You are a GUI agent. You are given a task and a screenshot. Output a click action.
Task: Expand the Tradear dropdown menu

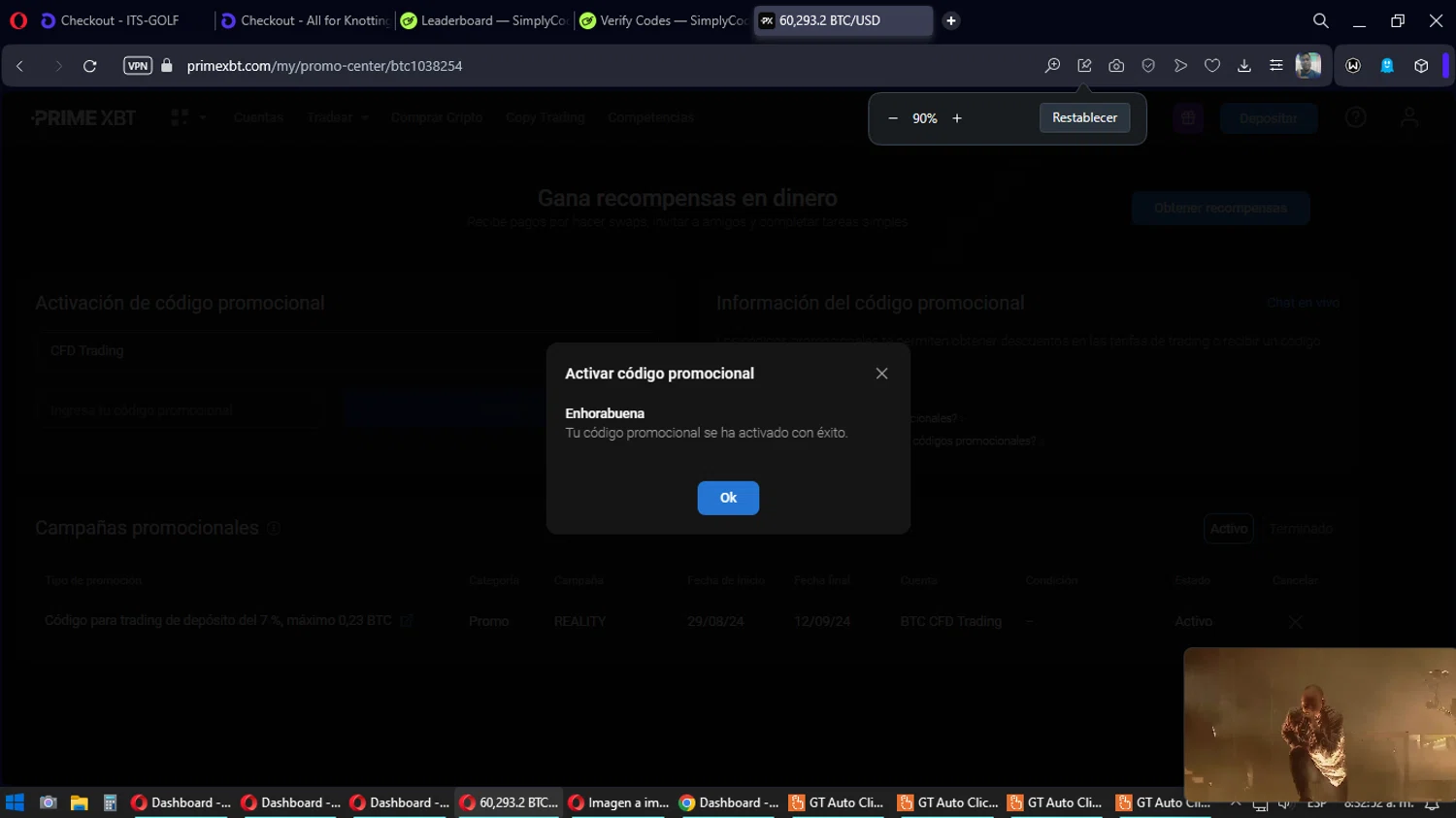click(x=337, y=117)
